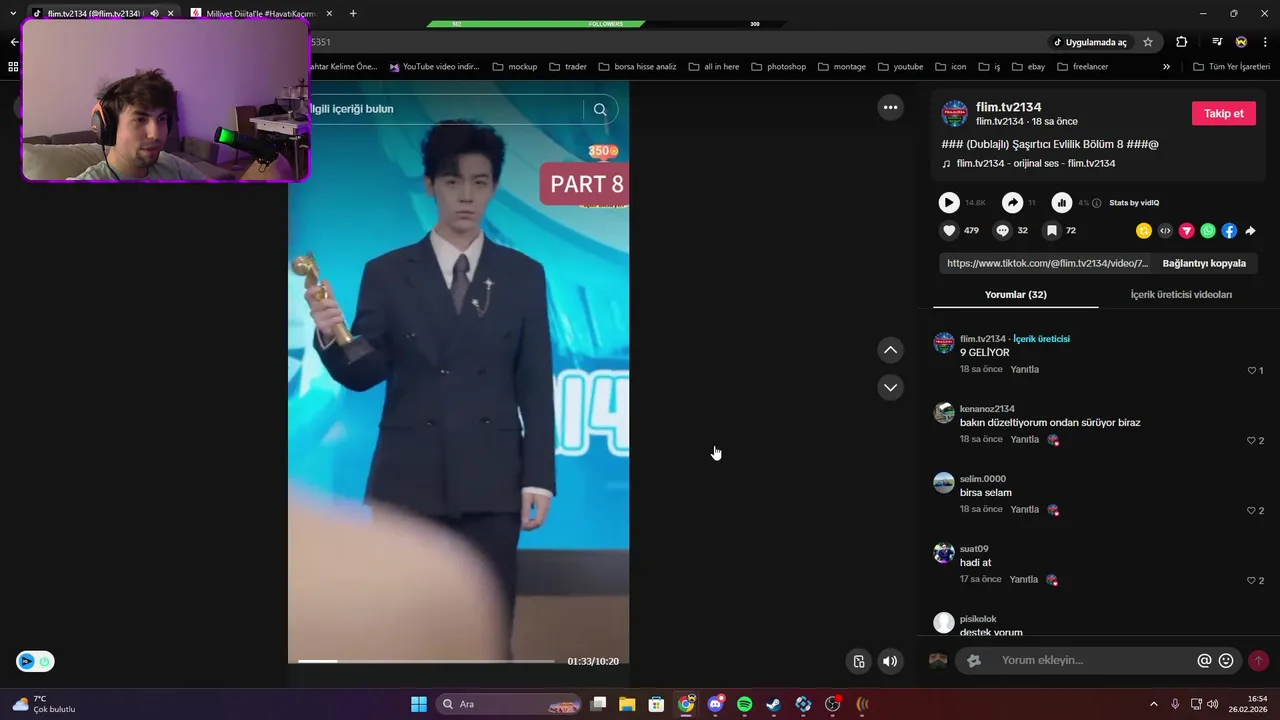1280x720 pixels.
Task: Mute the video using the speaker button
Action: [x=890, y=661]
